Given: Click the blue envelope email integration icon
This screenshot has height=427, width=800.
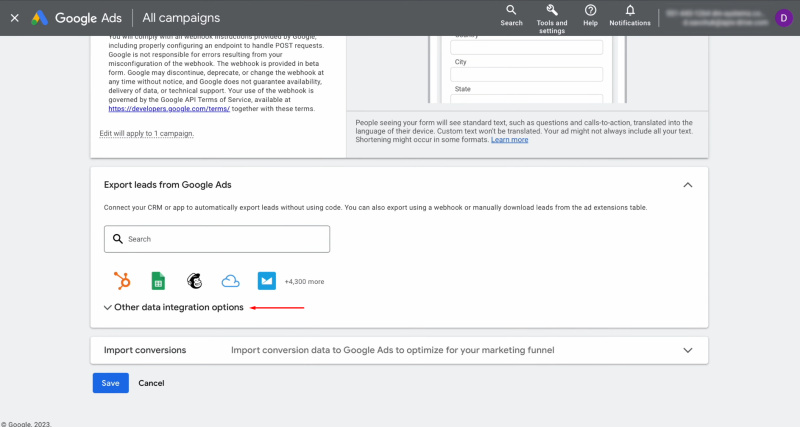Looking at the screenshot, I should coord(266,281).
